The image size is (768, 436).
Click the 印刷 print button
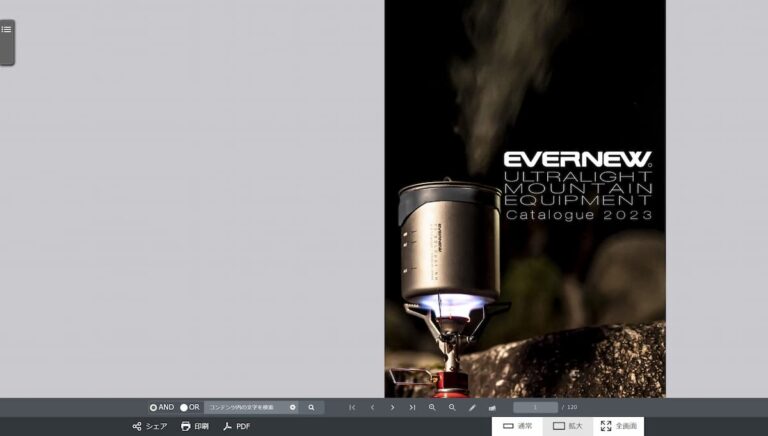[x=195, y=426]
